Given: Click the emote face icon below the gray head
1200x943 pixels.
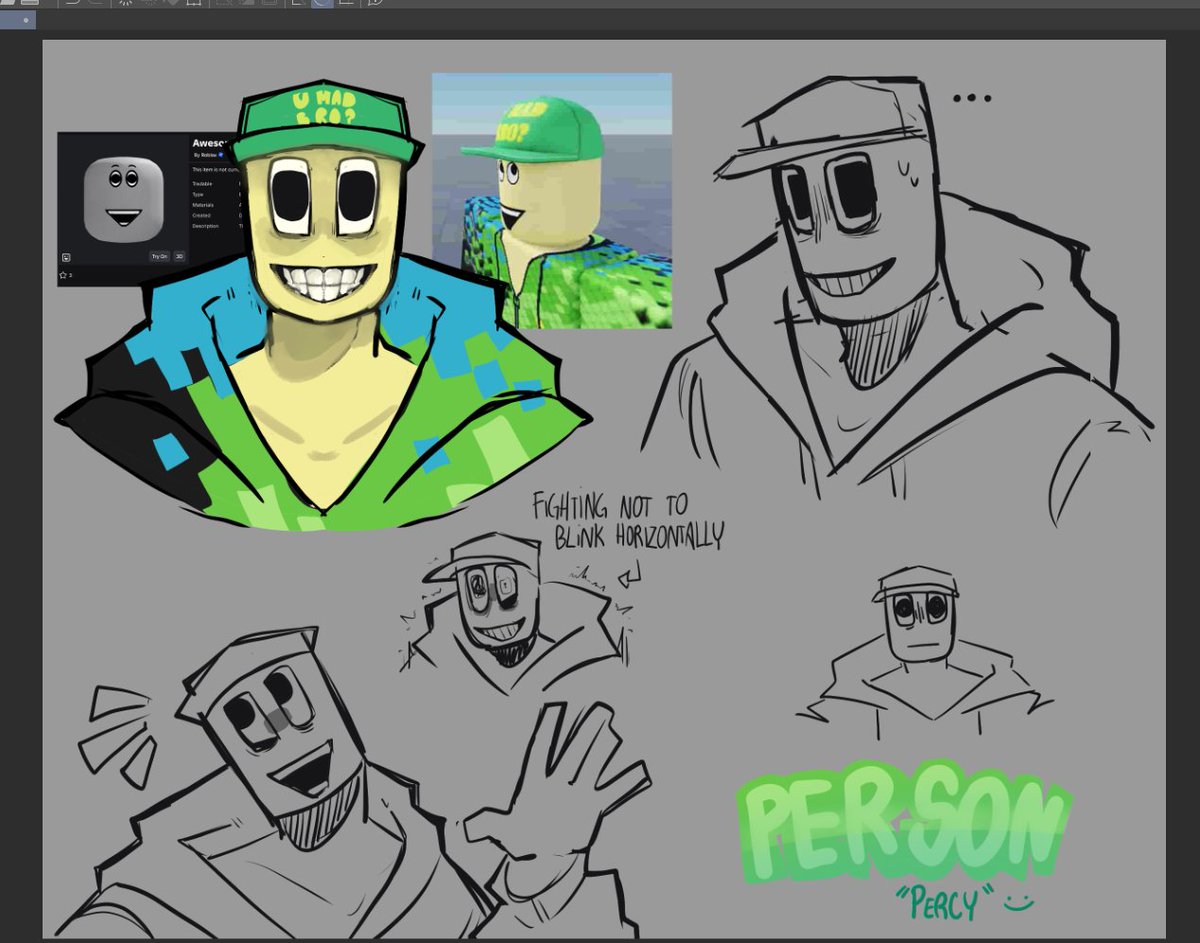Looking at the screenshot, I should (x=66, y=257).
